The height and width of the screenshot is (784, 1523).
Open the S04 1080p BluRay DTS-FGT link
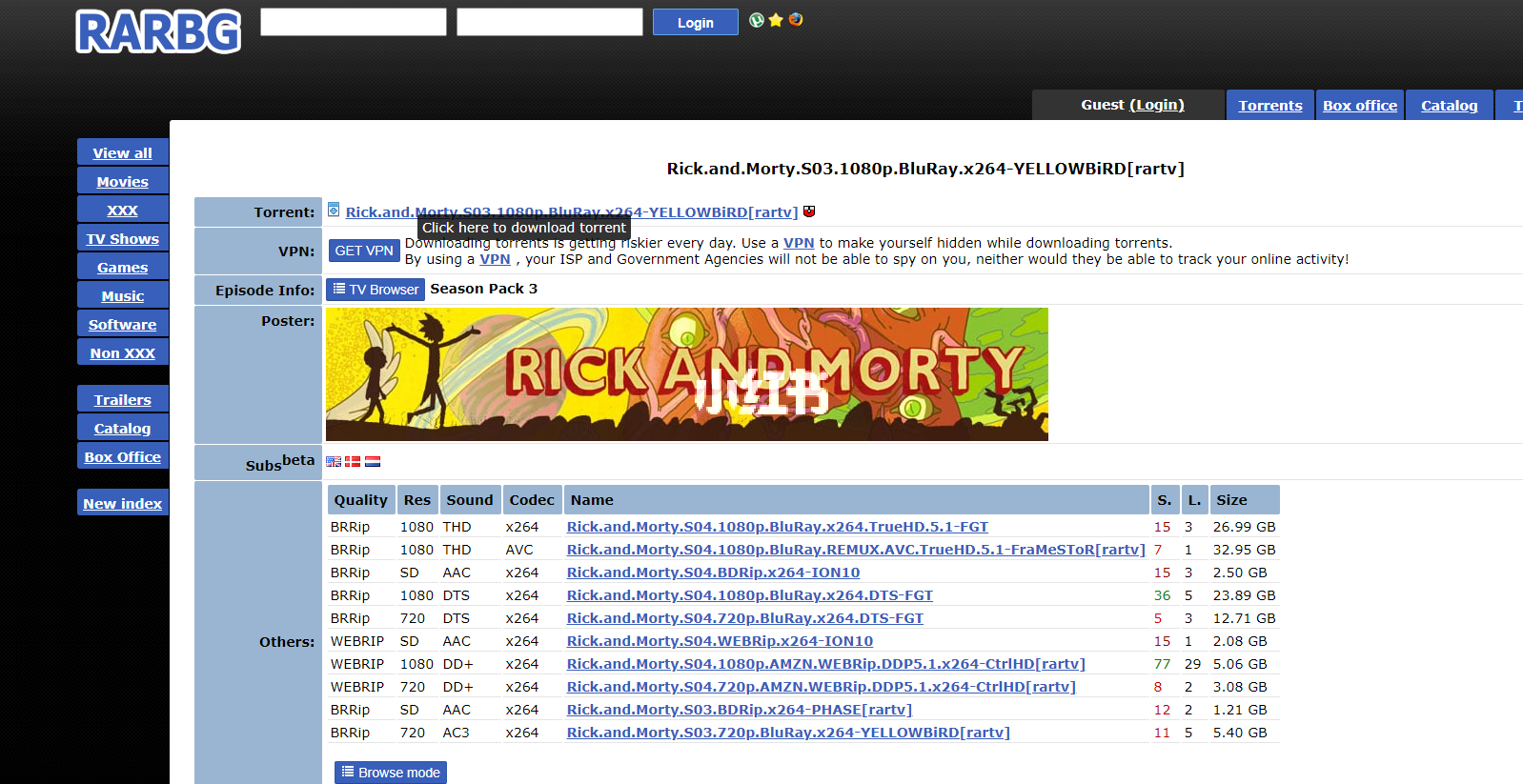[750, 595]
